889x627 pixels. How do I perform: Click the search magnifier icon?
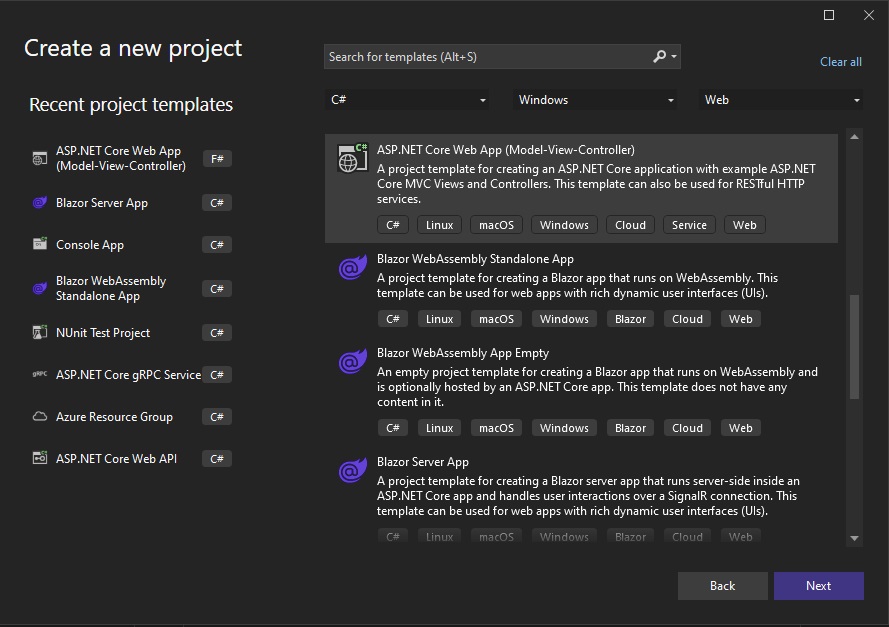(x=659, y=57)
